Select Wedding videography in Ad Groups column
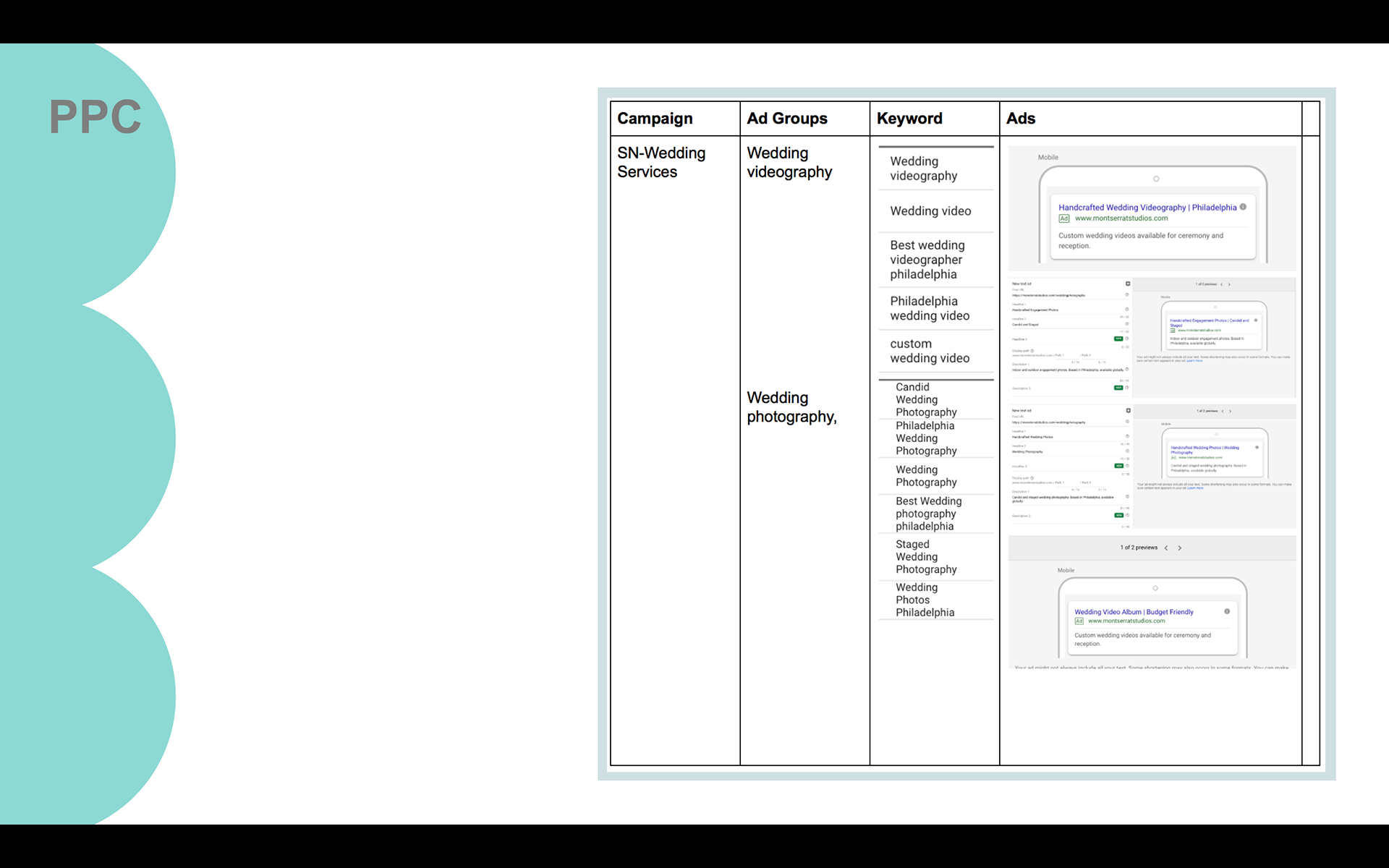 (x=789, y=163)
